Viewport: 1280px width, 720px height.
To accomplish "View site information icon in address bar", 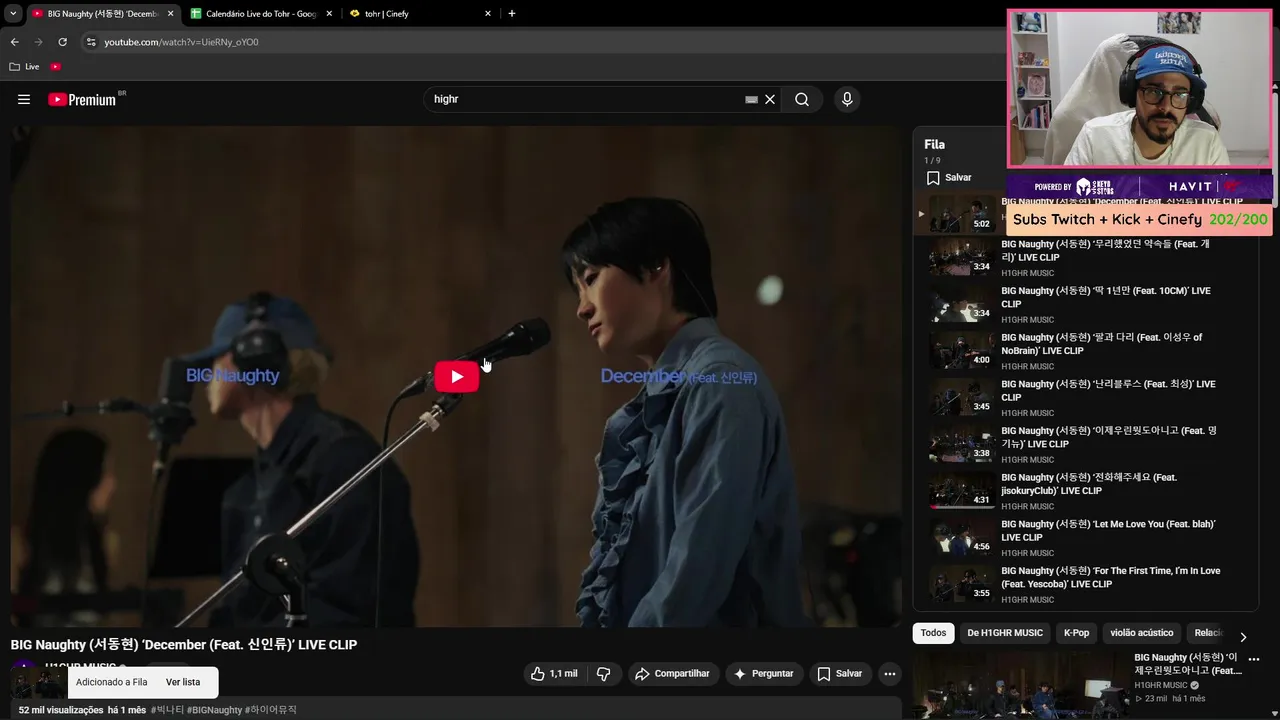I will click(91, 42).
